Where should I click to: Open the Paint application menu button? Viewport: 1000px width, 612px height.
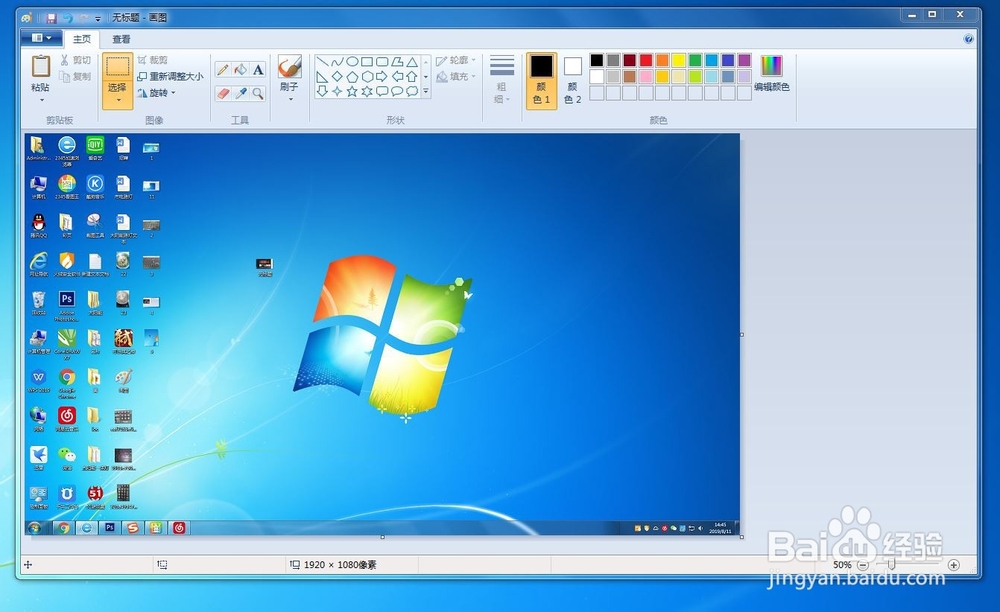[x=41, y=38]
